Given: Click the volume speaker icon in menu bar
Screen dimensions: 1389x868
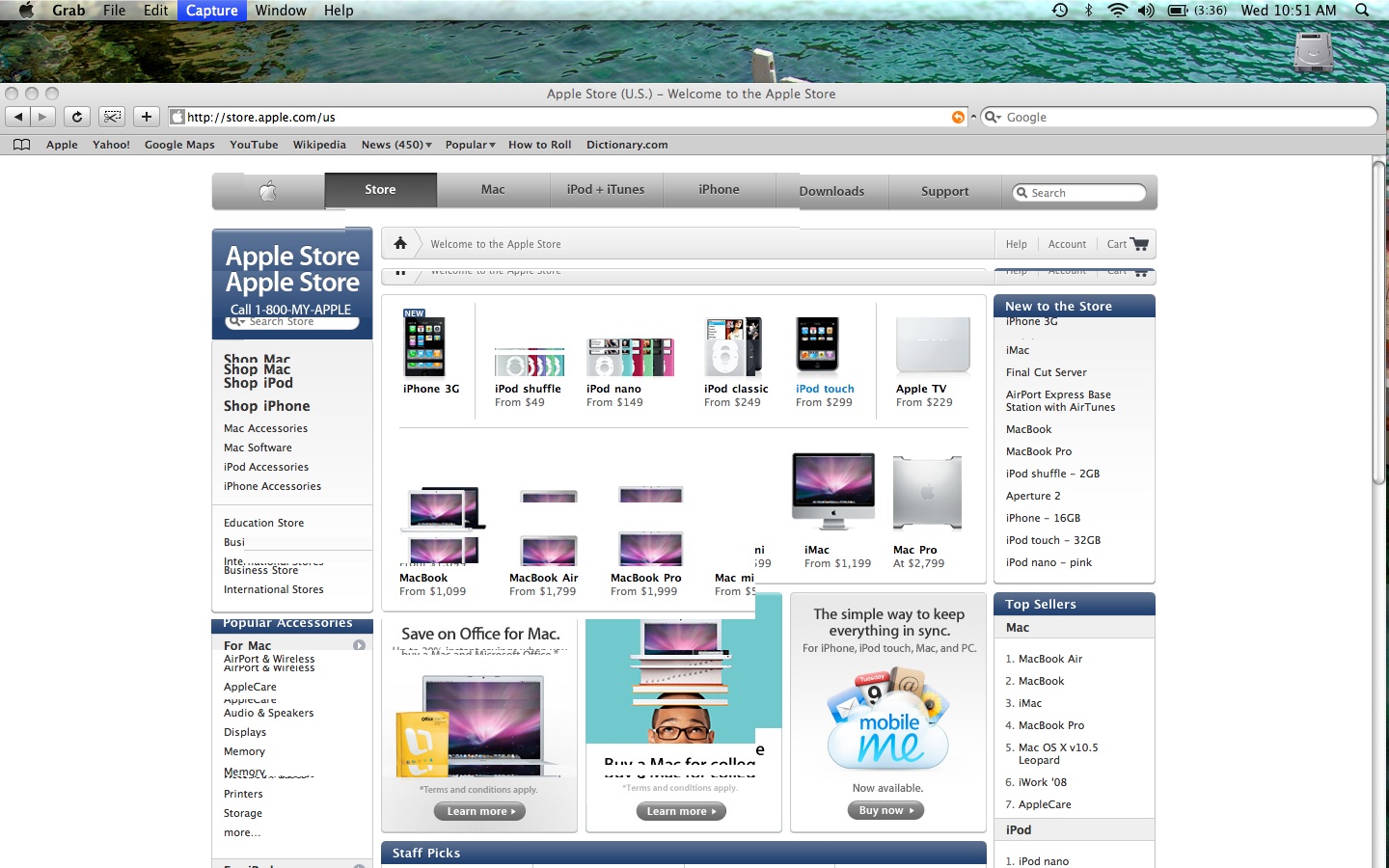Looking at the screenshot, I should point(1145,10).
